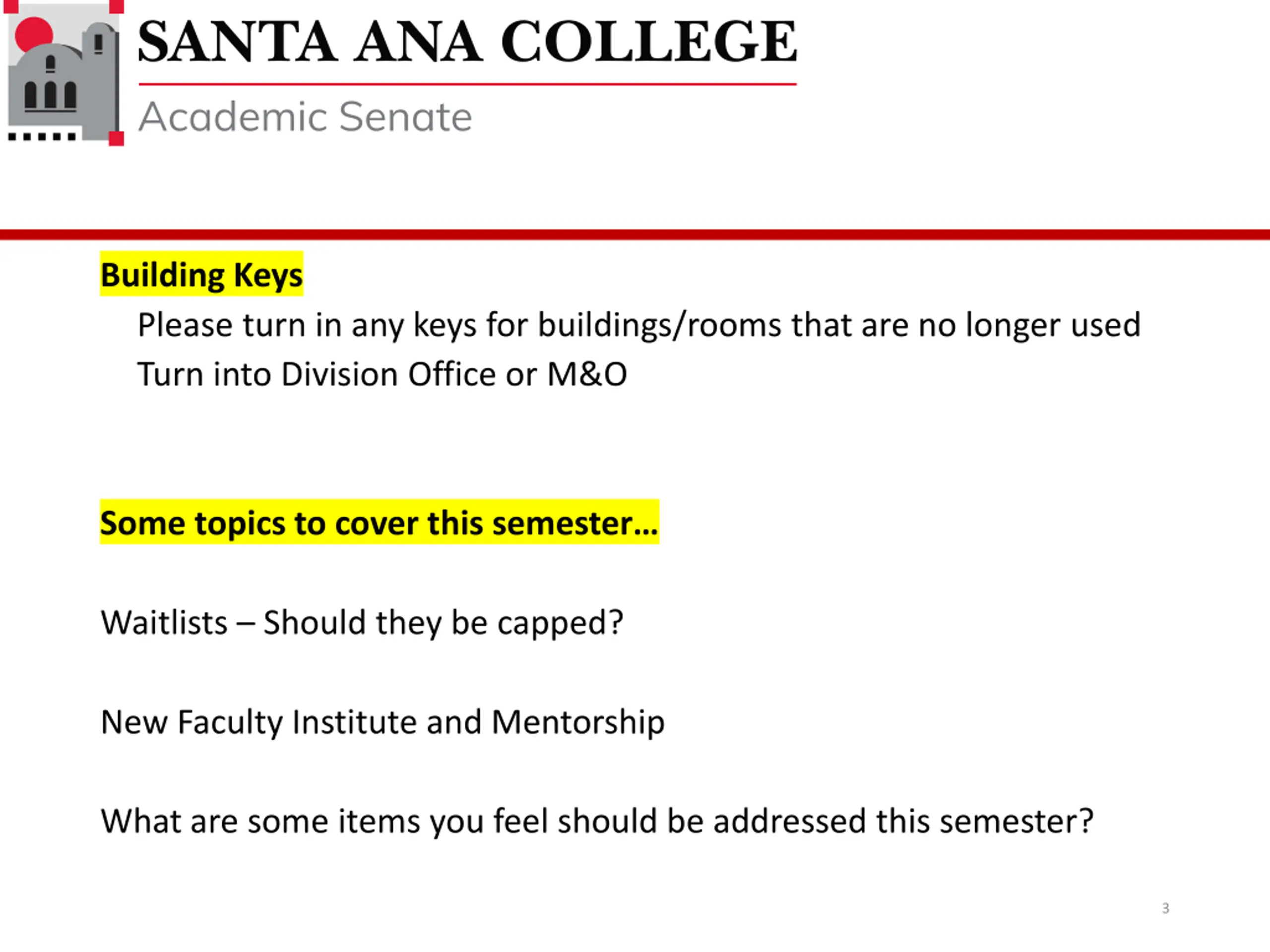The height and width of the screenshot is (952, 1270).
Task: Click the black dotted line under the logo
Action: 42,136
